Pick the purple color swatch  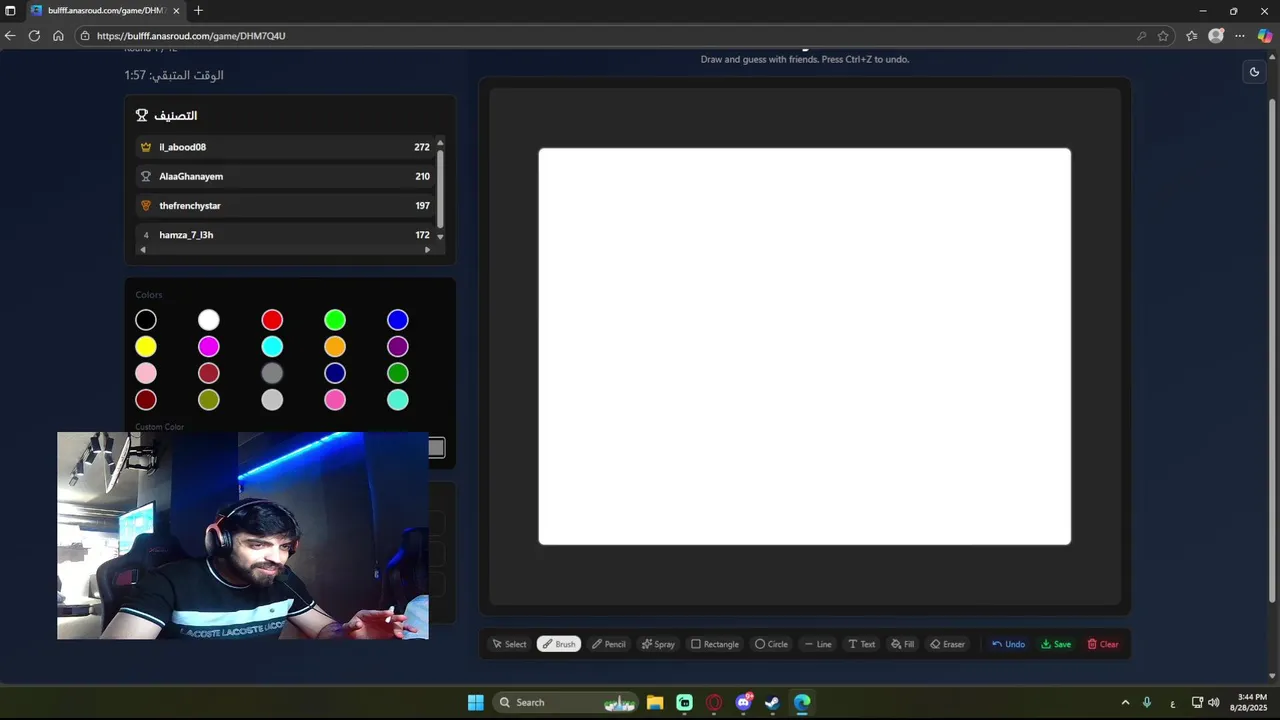coord(398,347)
